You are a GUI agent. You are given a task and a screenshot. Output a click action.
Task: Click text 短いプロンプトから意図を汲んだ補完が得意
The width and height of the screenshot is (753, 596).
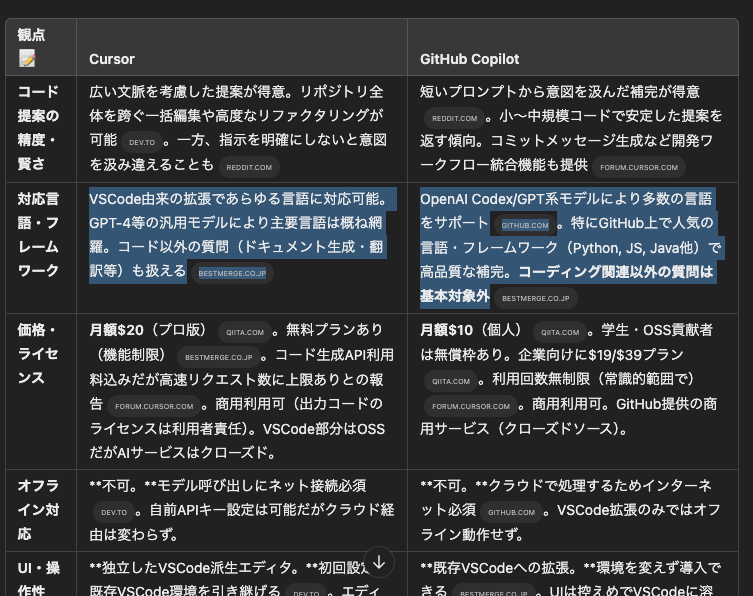[560, 91]
